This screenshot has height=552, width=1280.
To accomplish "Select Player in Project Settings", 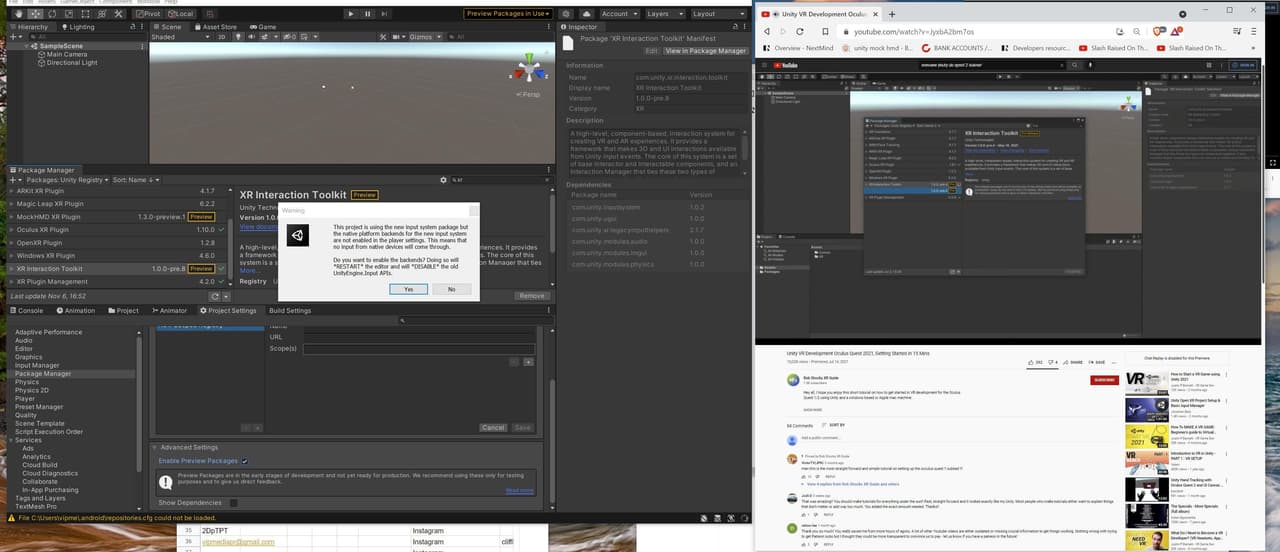I will [x=25, y=398].
